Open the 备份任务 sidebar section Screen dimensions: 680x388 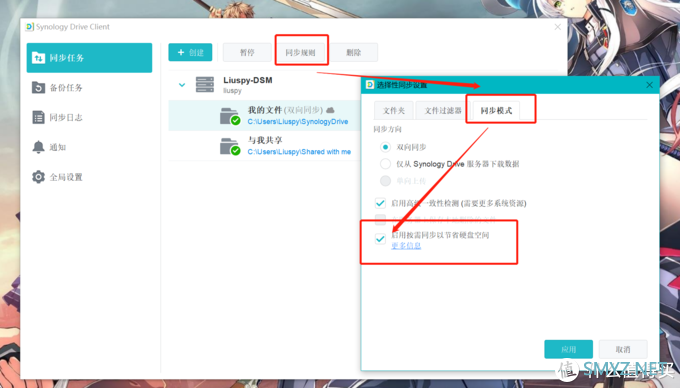click(x=89, y=88)
